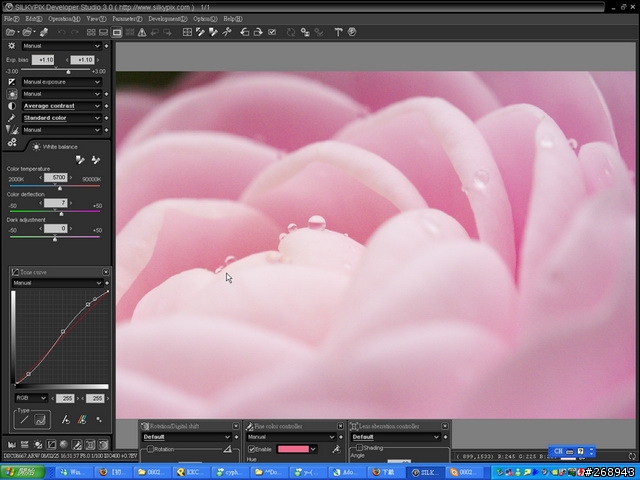Select the gray balance eyedropper tool
Screen dimensions: 640x480
(x=200, y=32)
